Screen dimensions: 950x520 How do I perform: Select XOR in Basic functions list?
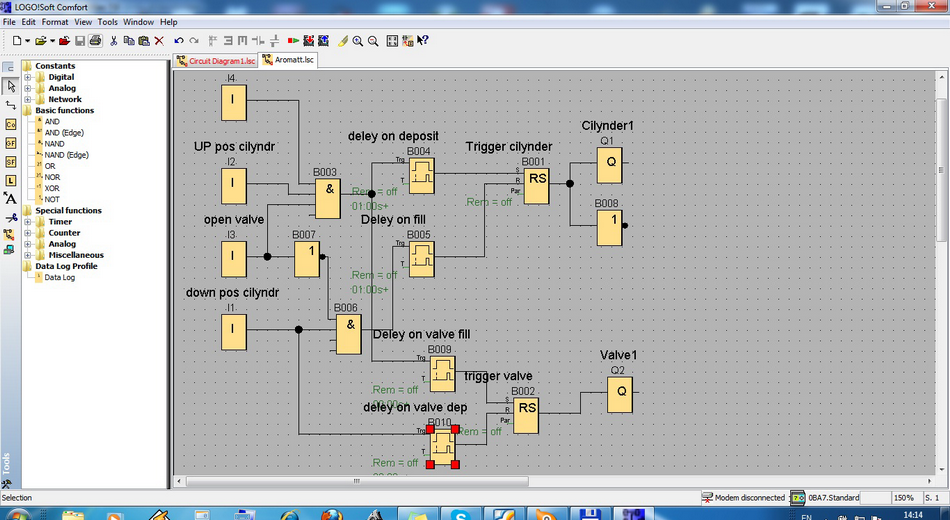click(x=52, y=188)
